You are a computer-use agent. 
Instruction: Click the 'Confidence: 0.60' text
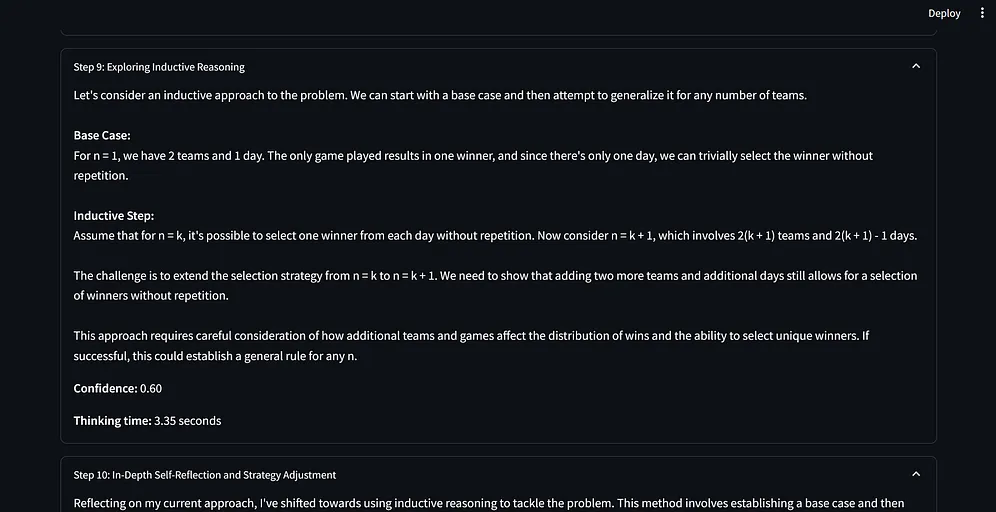117,388
